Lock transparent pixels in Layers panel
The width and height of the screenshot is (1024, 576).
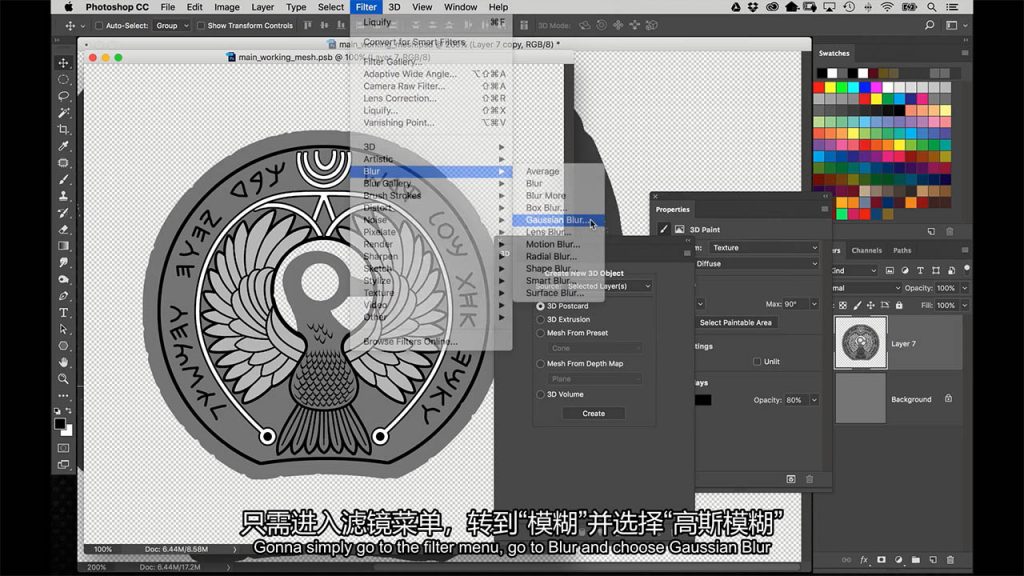[x=842, y=304]
